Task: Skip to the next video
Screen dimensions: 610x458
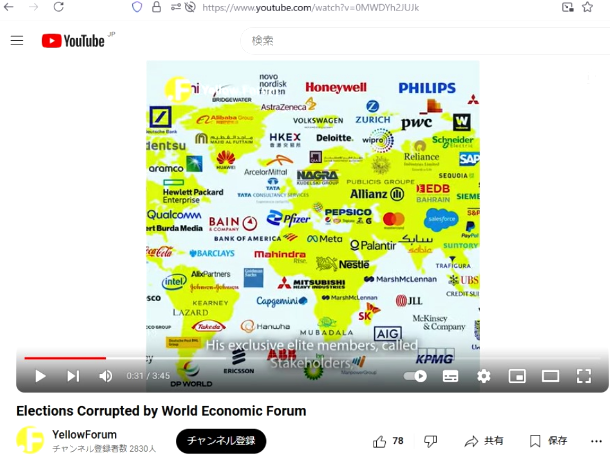Action: pos(73,376)
